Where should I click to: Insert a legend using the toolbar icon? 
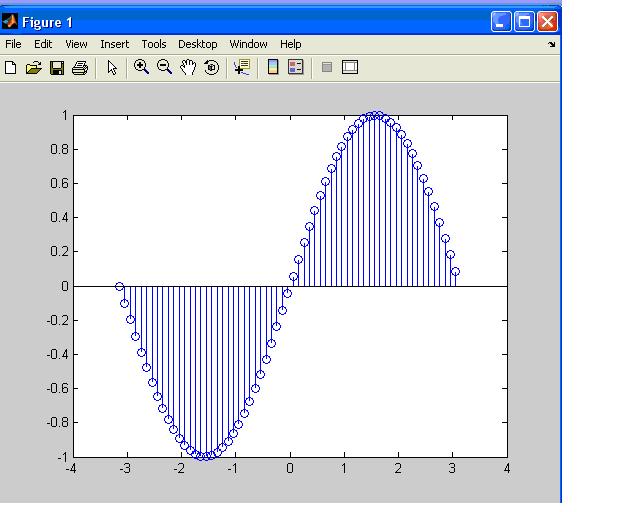296,67
